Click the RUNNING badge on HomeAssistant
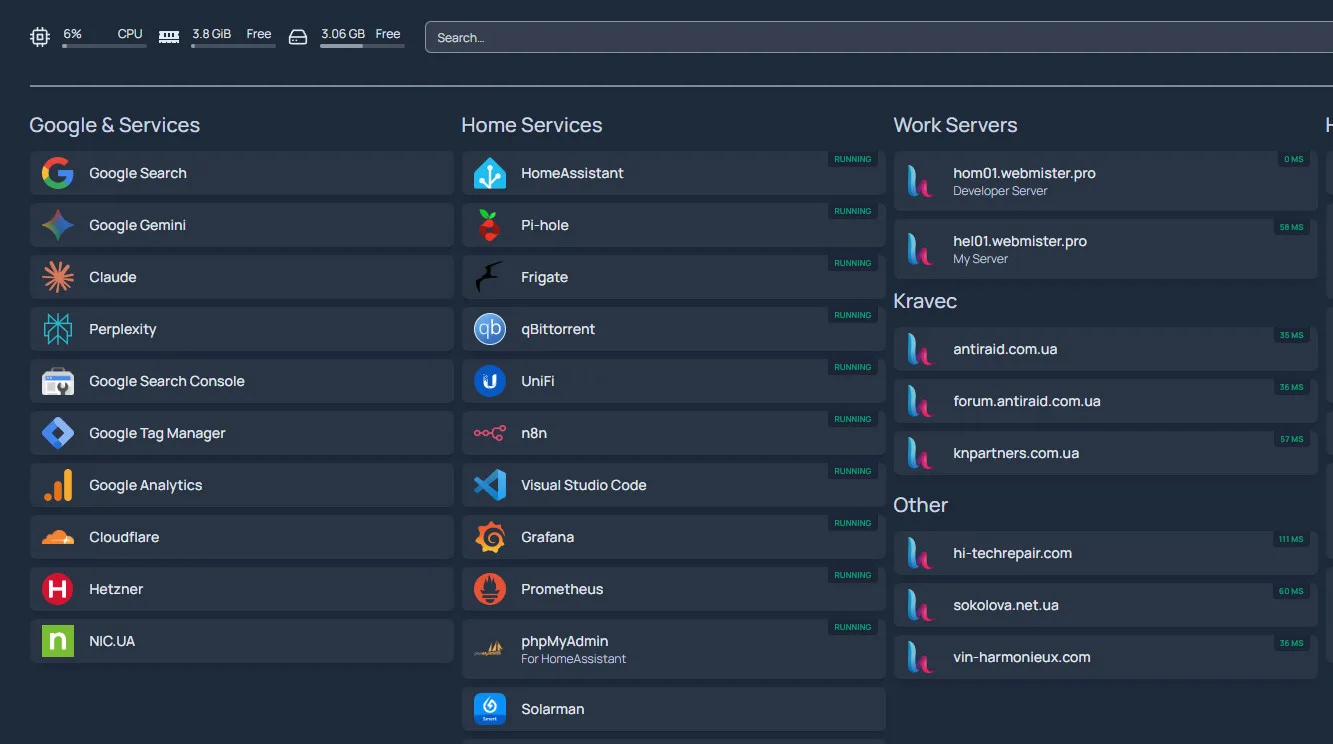The width and height of the screenshot is (1333, 744). point(853,159)
